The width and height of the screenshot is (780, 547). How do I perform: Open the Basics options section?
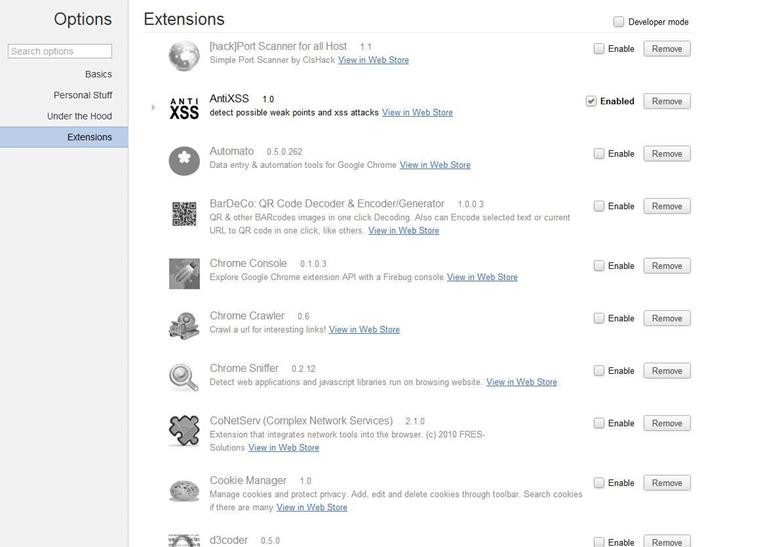pyautogui.click(x=98, y=74)
